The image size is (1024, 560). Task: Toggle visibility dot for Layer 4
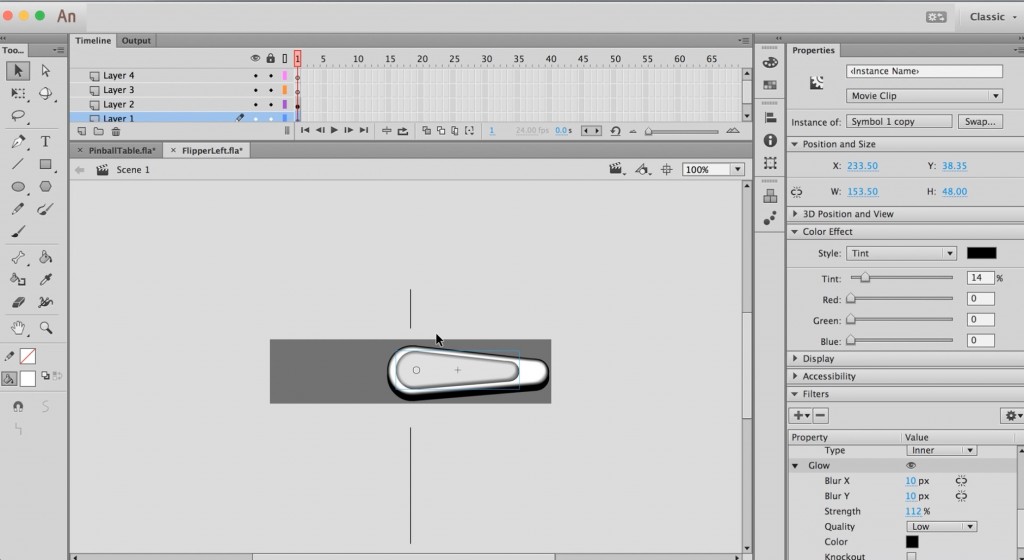point(255,76)
